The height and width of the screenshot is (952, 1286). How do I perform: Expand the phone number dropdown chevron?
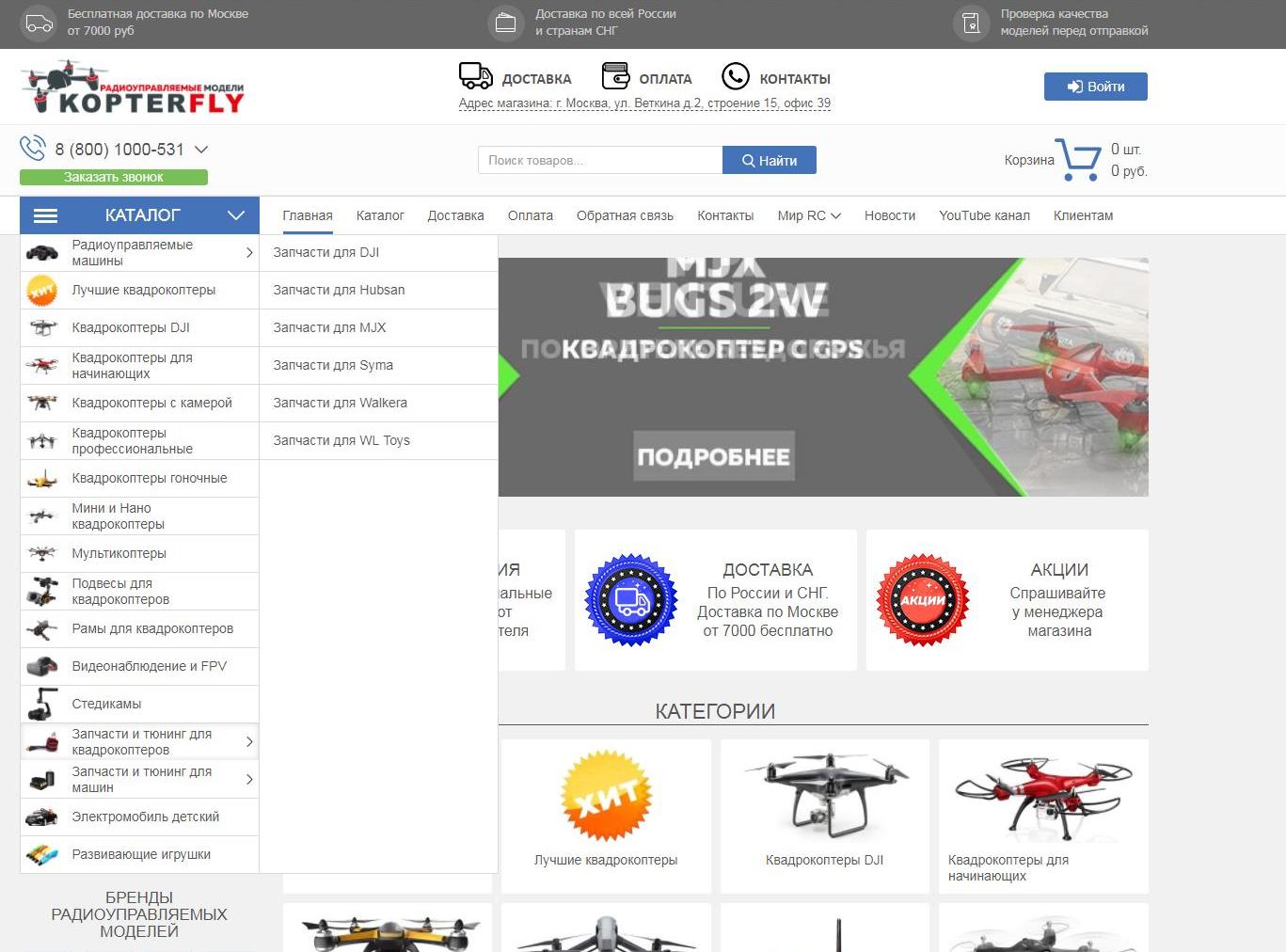click(201, 149)
